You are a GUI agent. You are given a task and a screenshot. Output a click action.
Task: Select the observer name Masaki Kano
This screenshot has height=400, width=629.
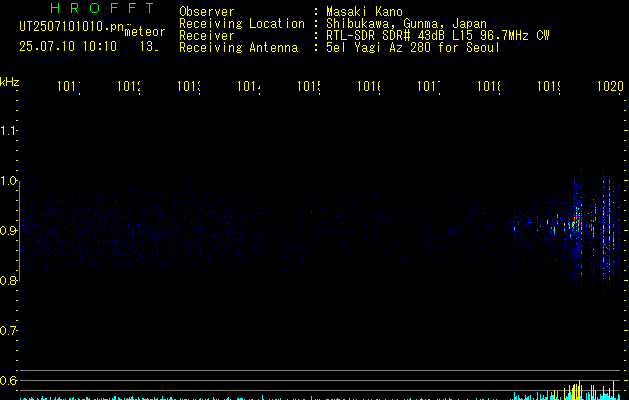pyautogui.click(x=364, y=12)
